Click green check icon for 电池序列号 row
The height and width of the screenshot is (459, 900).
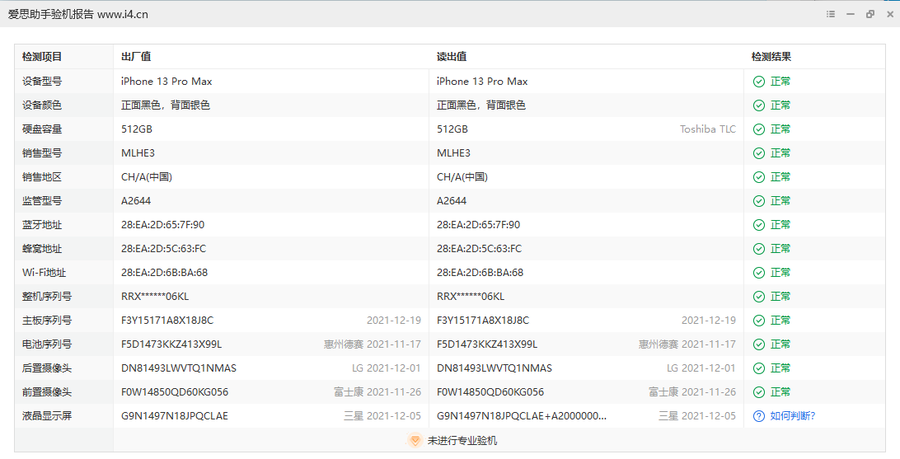click(759, 344)
